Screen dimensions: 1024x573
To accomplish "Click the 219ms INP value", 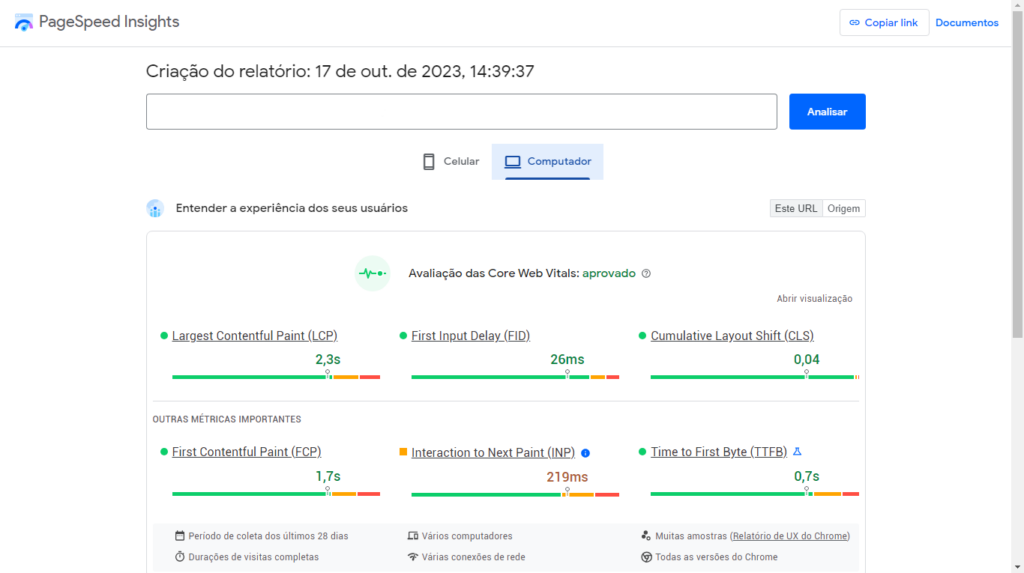I will (x=567, y=477).
